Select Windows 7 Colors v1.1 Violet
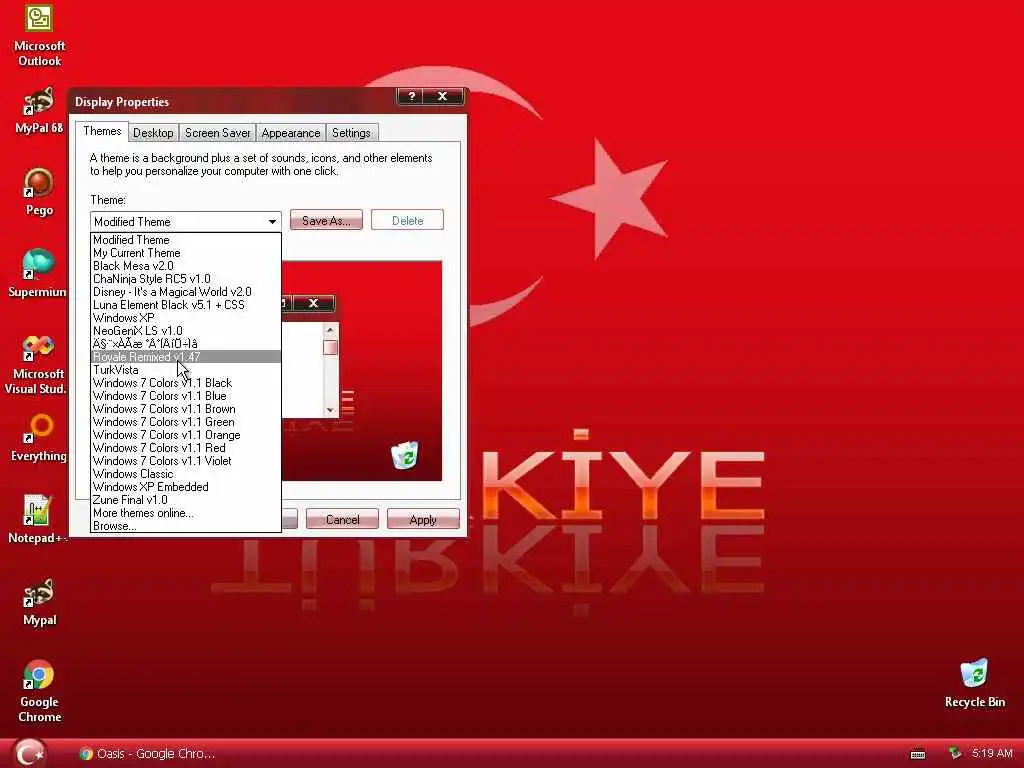 pyautogui.click(x=185, y=461)
